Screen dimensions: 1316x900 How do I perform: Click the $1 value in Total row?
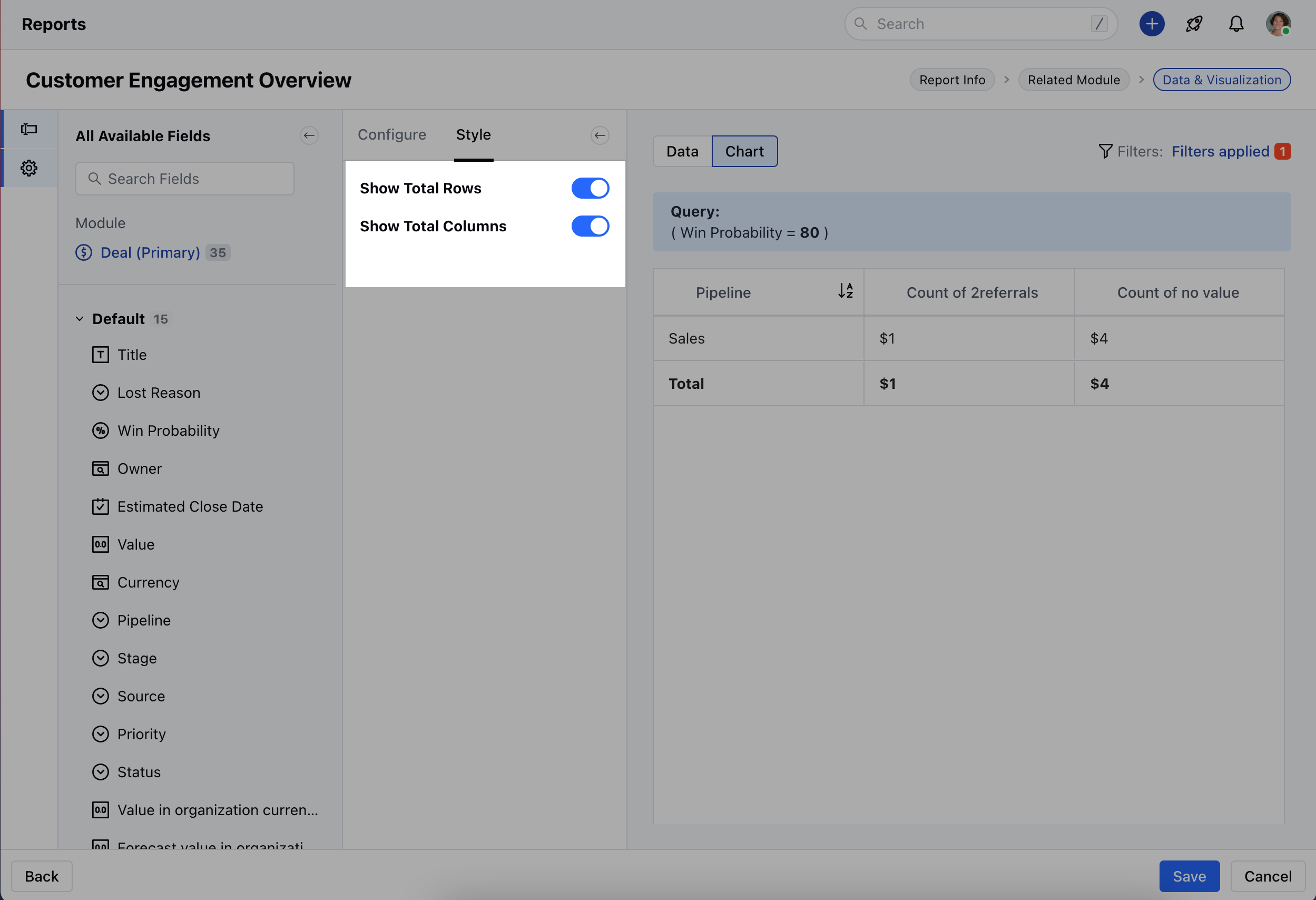tap(887, 384)
